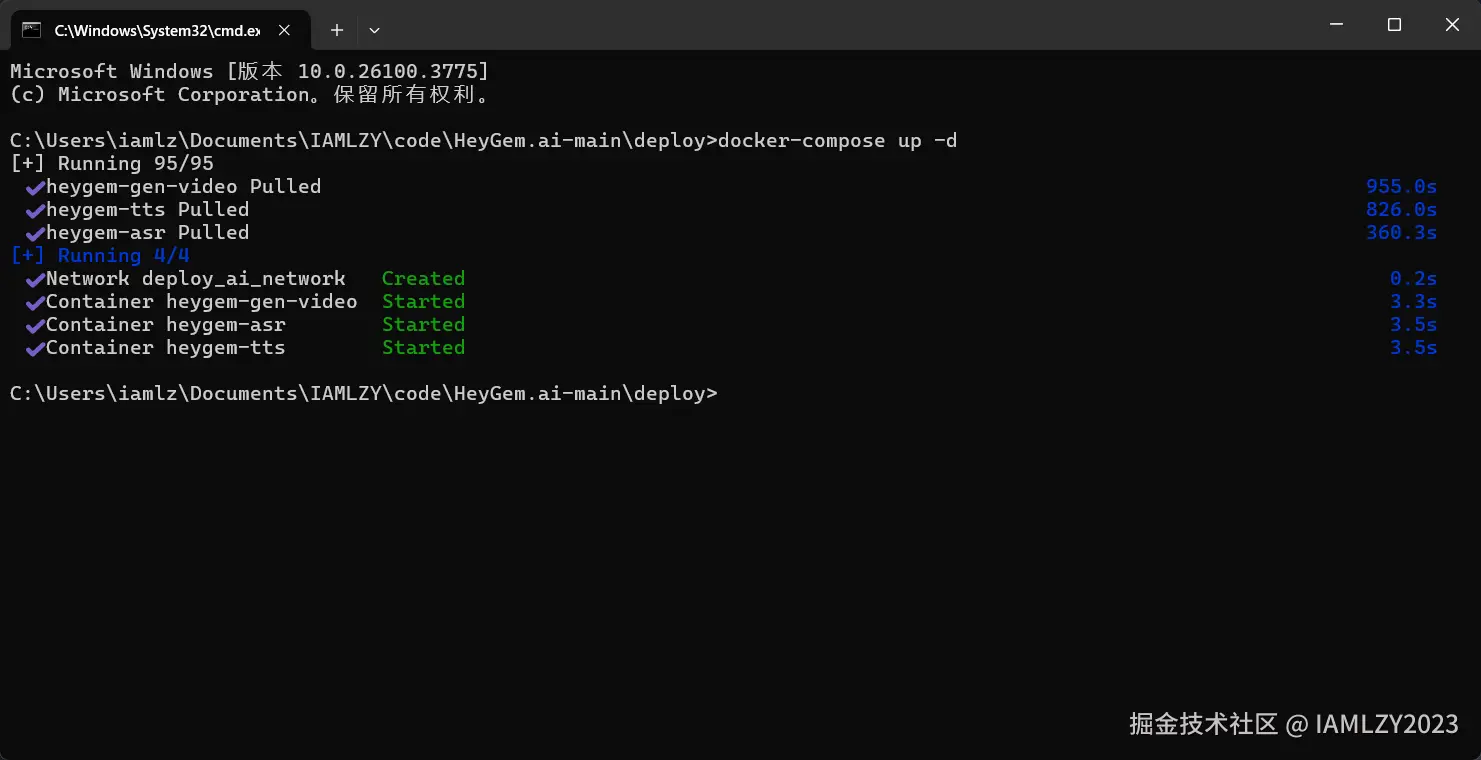Screen dimensions: 1481x760
Task: Click the IAMLZY2023 watermark text
Action: click(x=1386, y=724)
